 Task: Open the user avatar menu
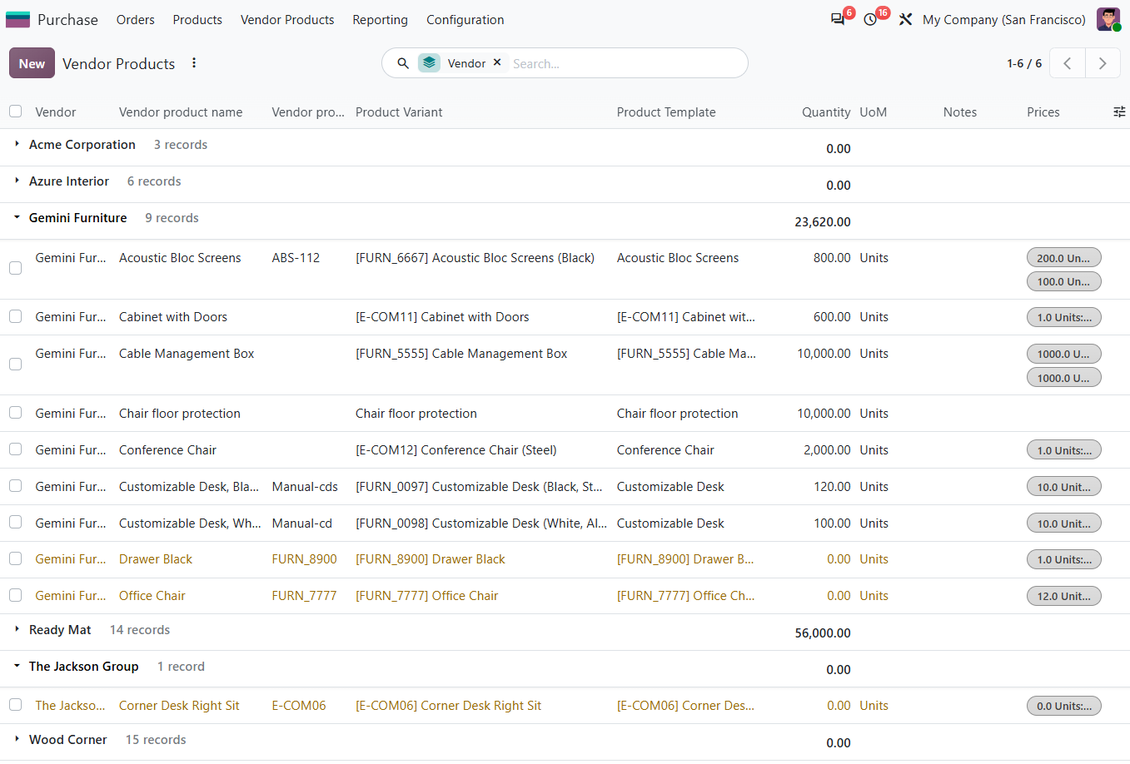tap(1108, 19)
